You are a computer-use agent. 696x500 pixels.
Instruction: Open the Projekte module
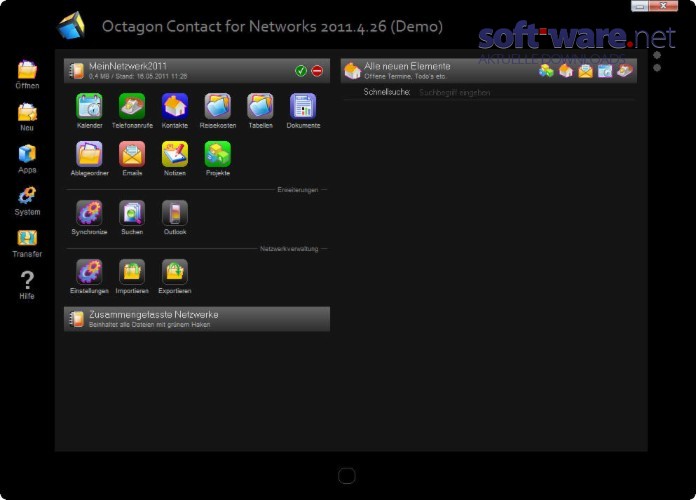tap(218, 154)
